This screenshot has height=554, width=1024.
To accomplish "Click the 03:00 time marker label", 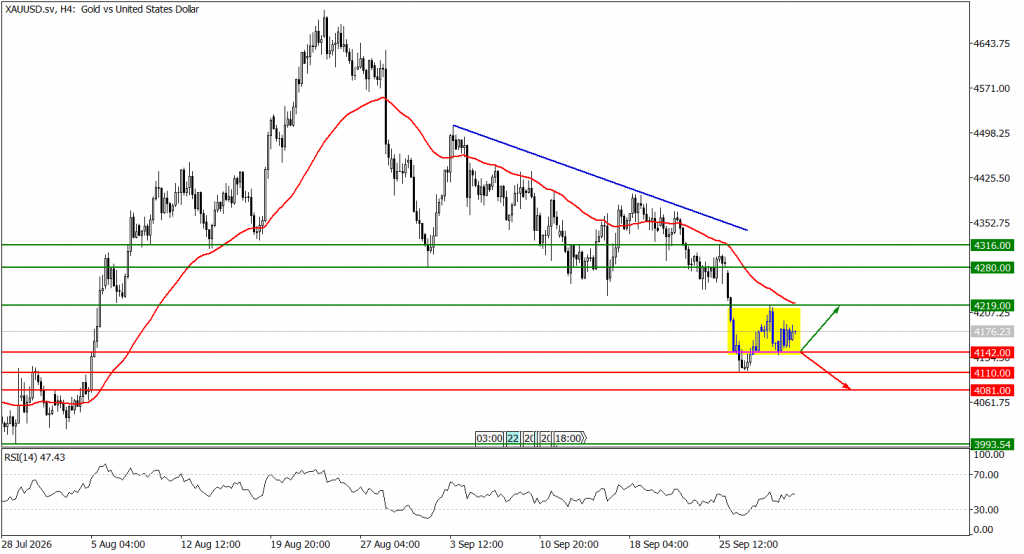I will coord(489,438).
